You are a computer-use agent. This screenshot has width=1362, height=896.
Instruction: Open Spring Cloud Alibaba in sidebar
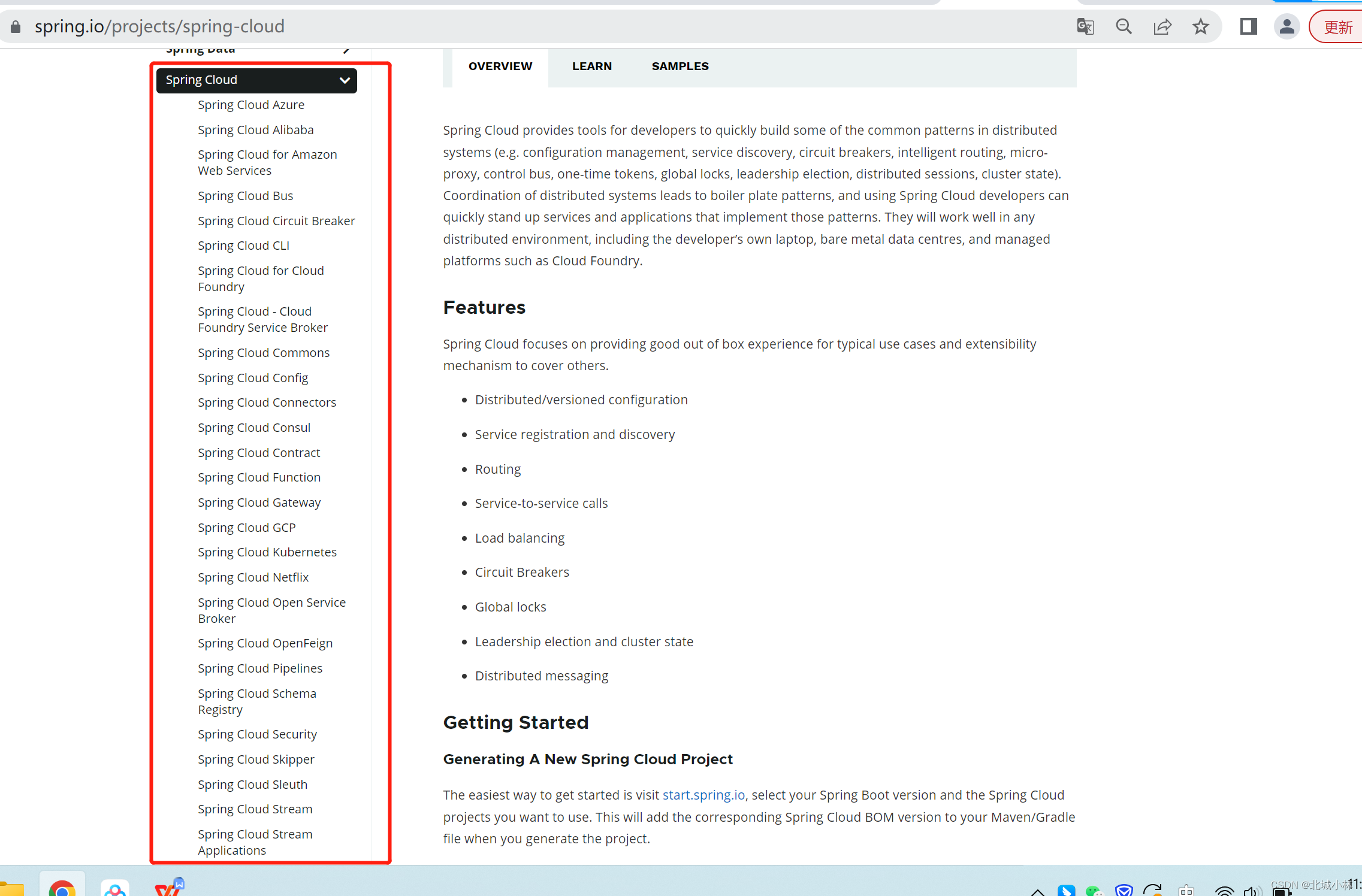pyautogui.click(x=256, y=130)
